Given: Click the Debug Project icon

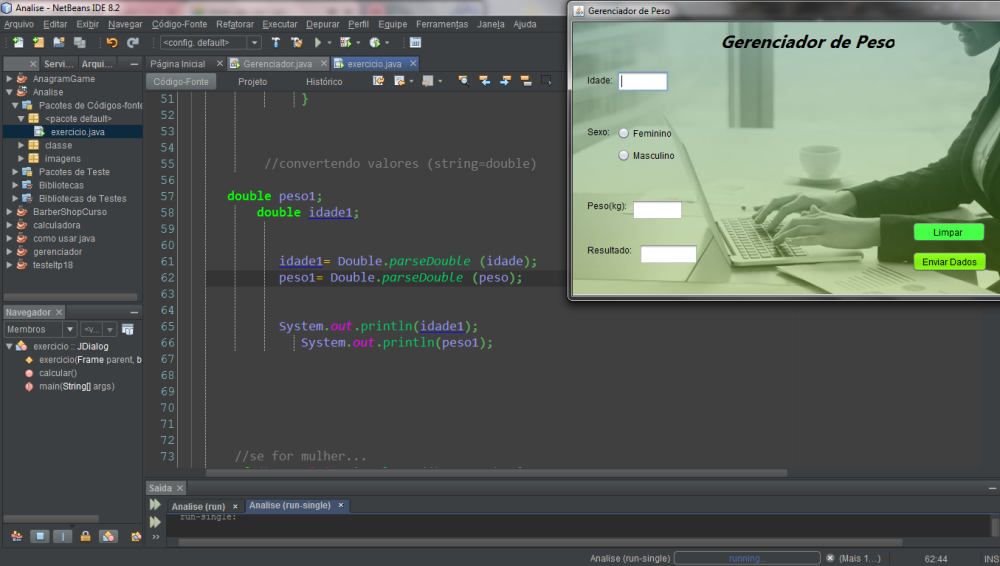Looking at the screenshot, I should 346,42.
